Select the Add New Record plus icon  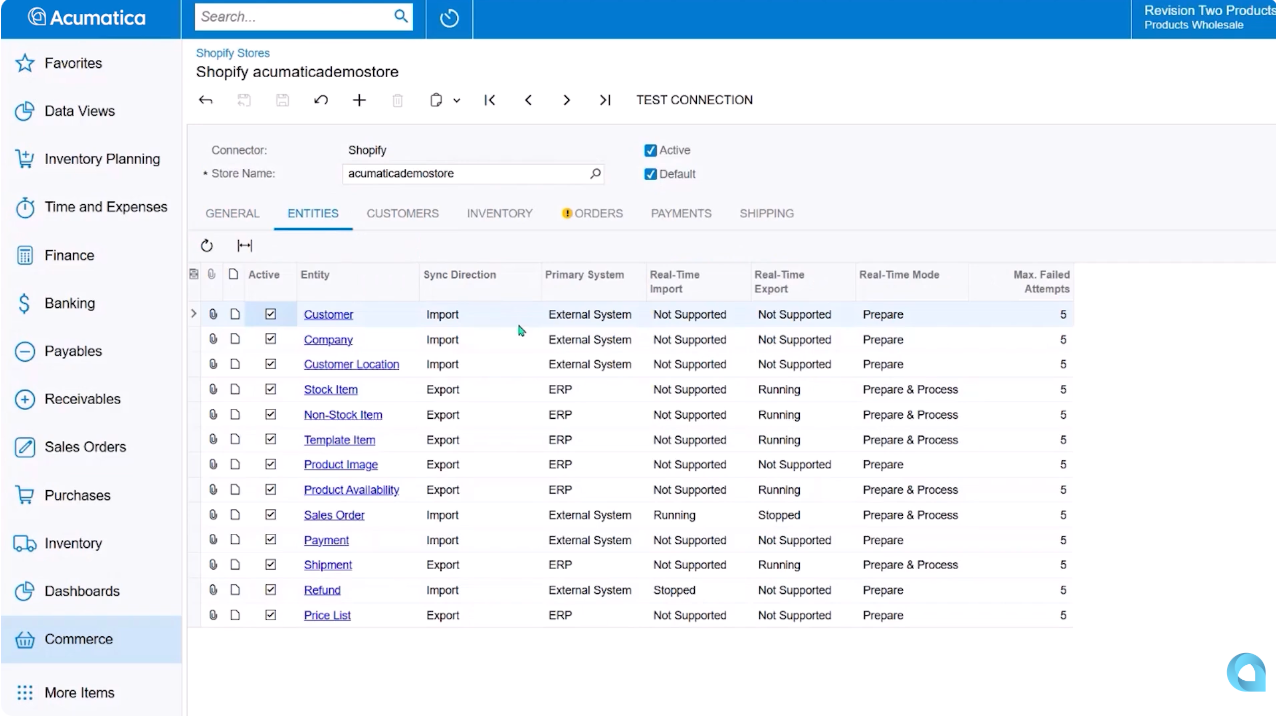tap(359, 100)
